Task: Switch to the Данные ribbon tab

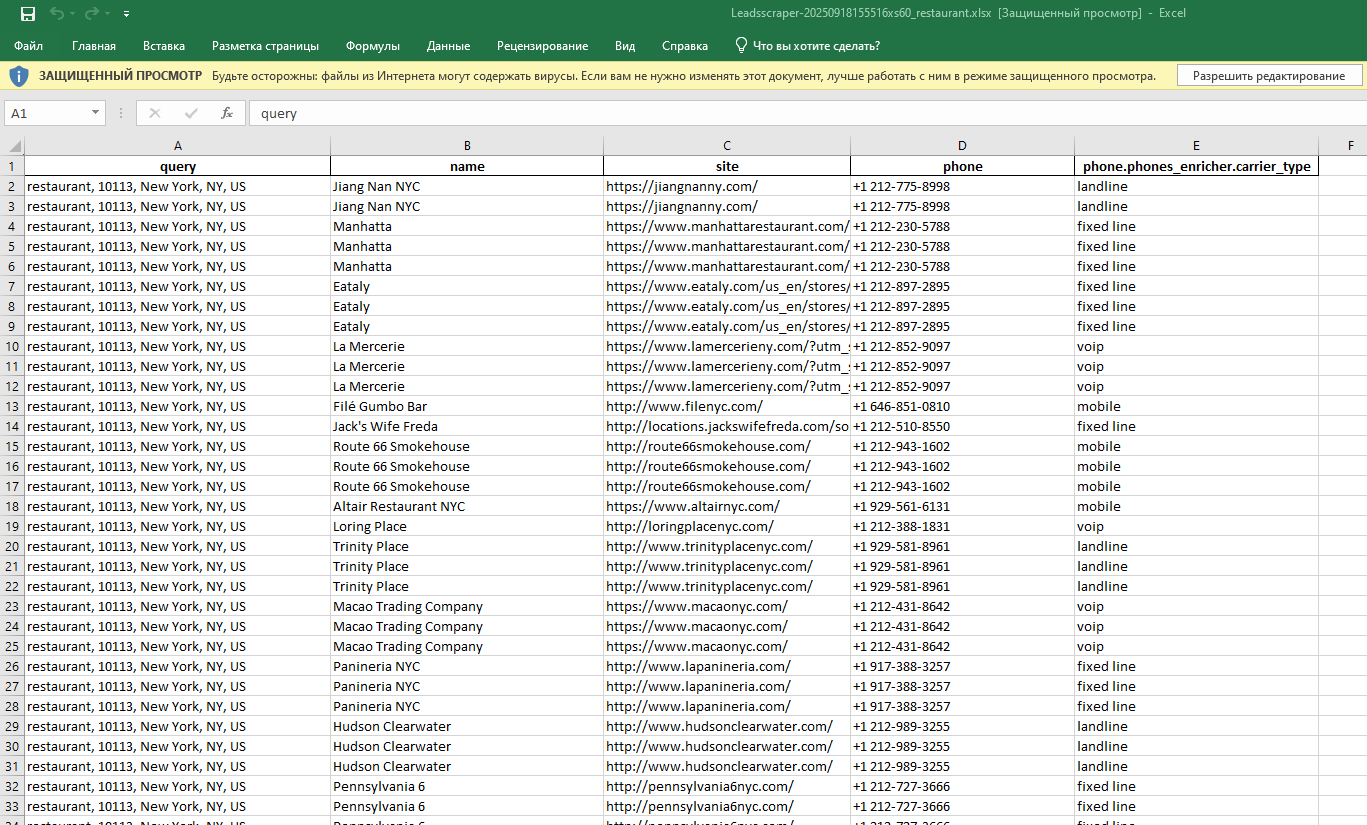Action: coord(447,45)
